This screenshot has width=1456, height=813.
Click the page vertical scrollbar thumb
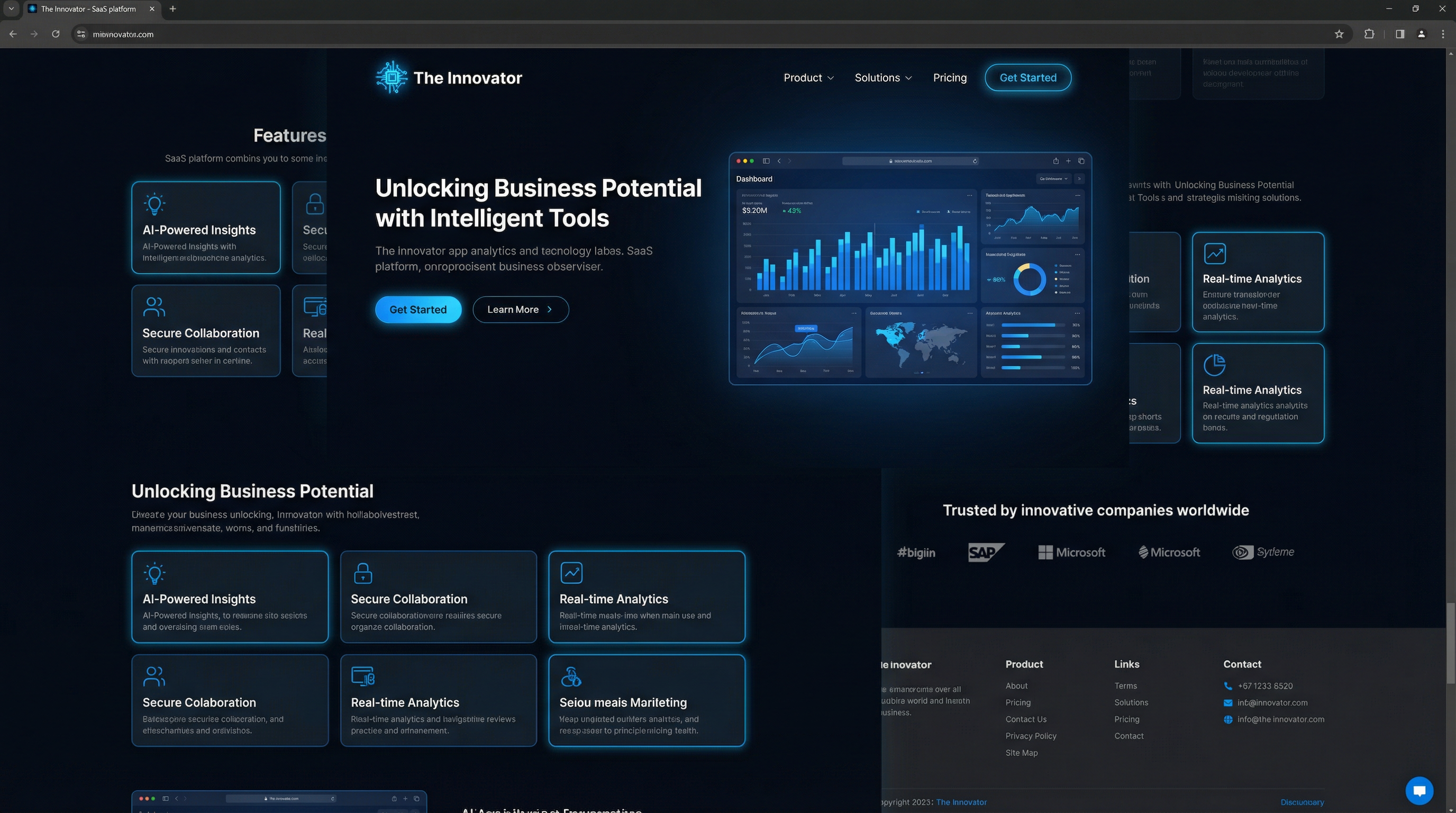1450,644
